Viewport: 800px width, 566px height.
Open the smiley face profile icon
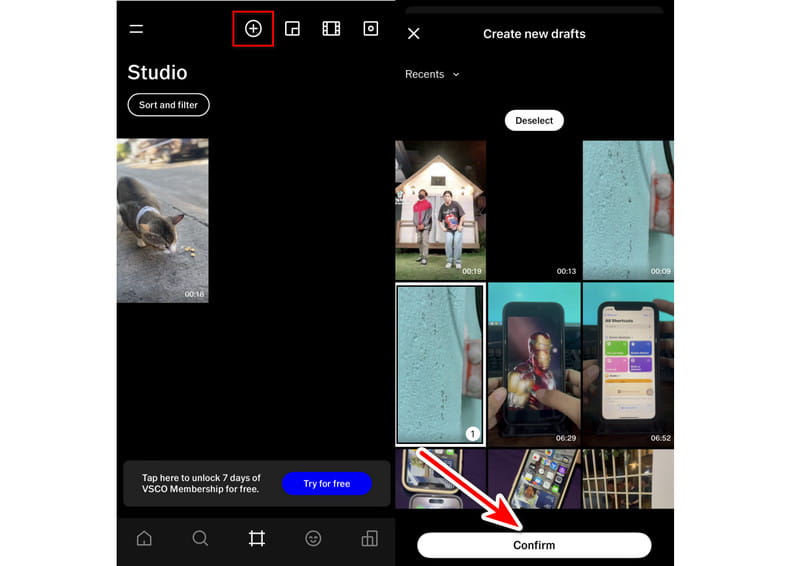313,538
